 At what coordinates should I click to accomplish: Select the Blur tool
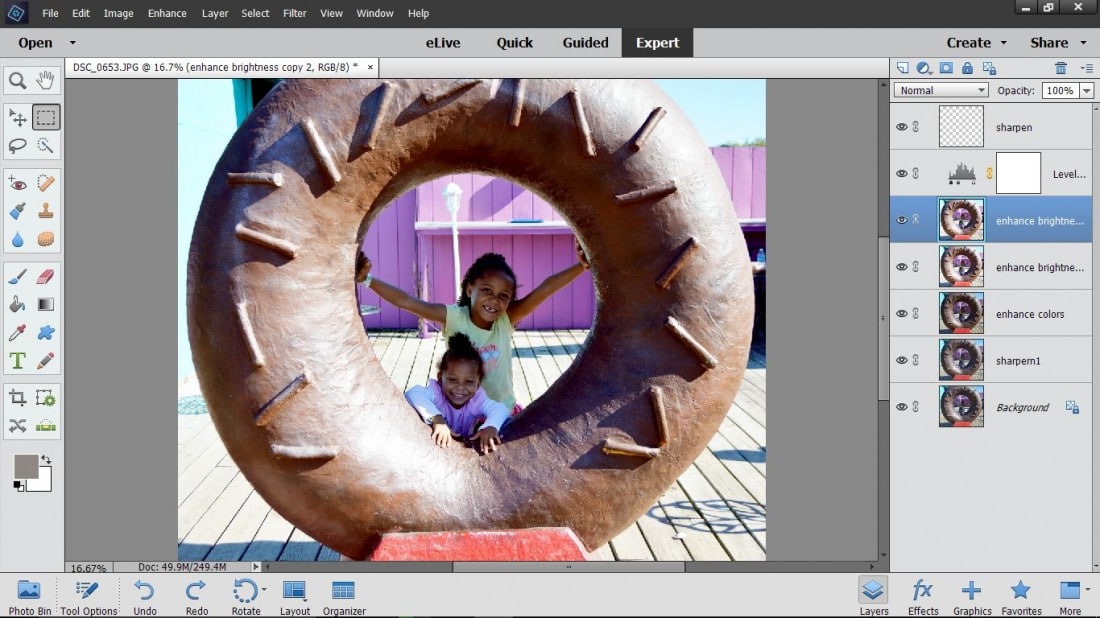18,239
